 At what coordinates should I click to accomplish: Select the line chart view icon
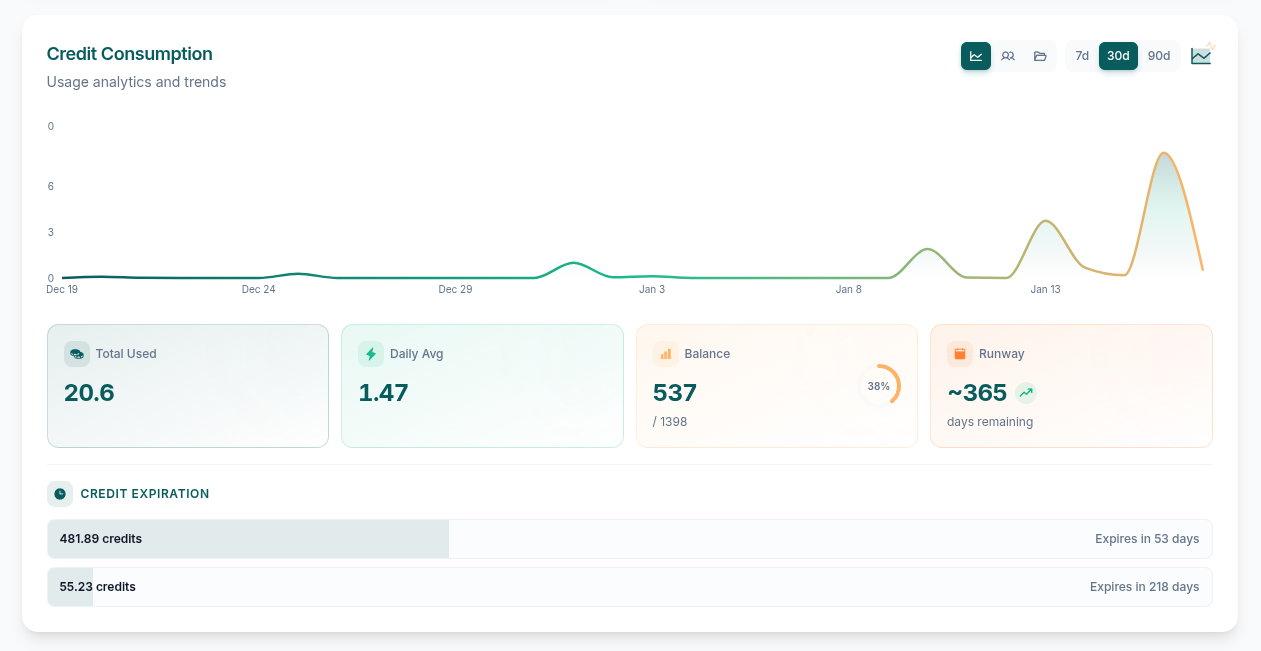[976, 56]
